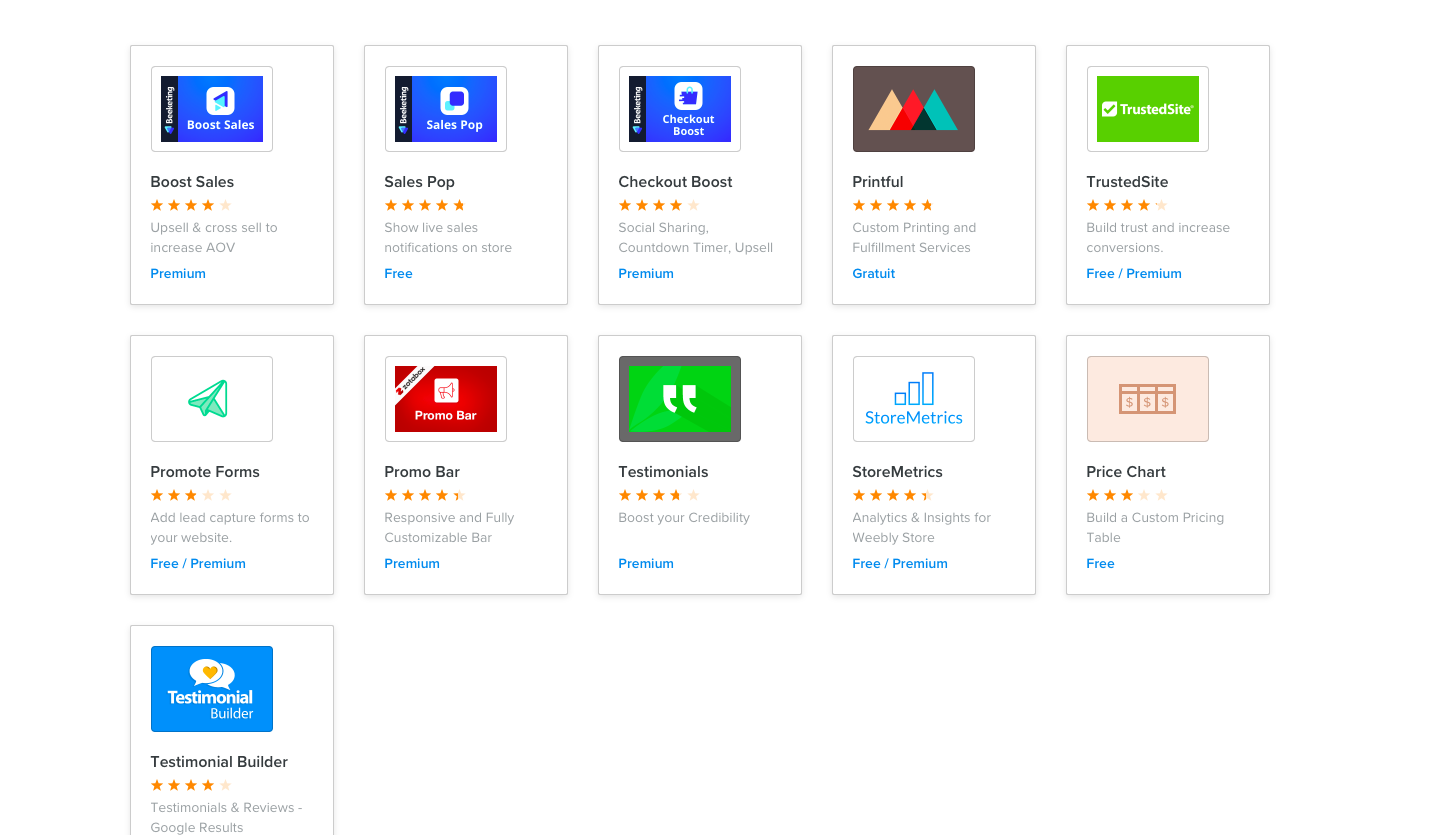This screenshot has width=1437, height=835.
Task: Click the Checkout Boost title
Action: click(x=675, y=182)
